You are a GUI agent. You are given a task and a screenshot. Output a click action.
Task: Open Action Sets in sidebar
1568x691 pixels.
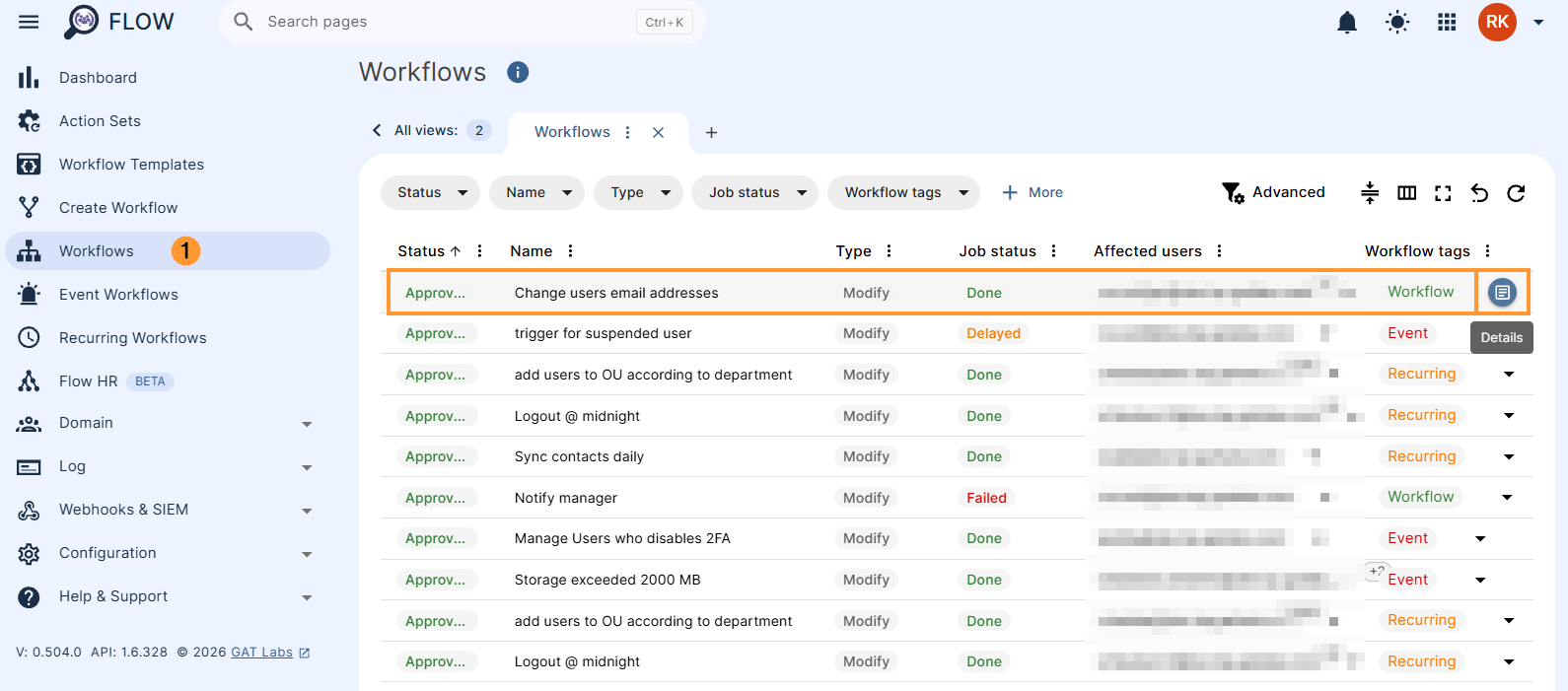click(x=168, y=120)
